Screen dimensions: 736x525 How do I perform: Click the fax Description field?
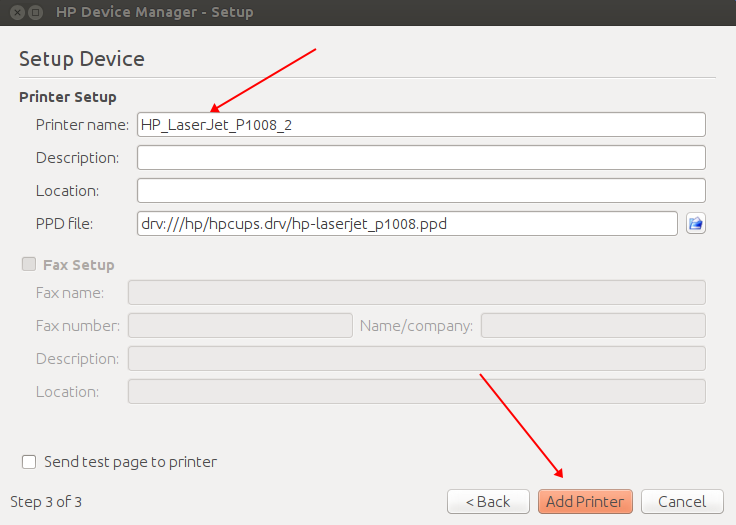pyautogui.click(x=416, y=358)
